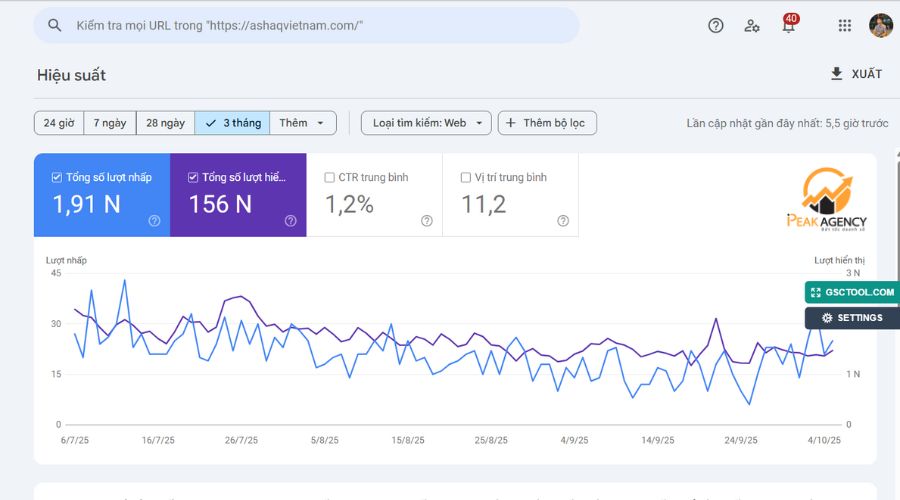Open Loại tìm kiếm: Web dropdown
The height and width of the screenshot is (500, 900).
click(426, 123)
